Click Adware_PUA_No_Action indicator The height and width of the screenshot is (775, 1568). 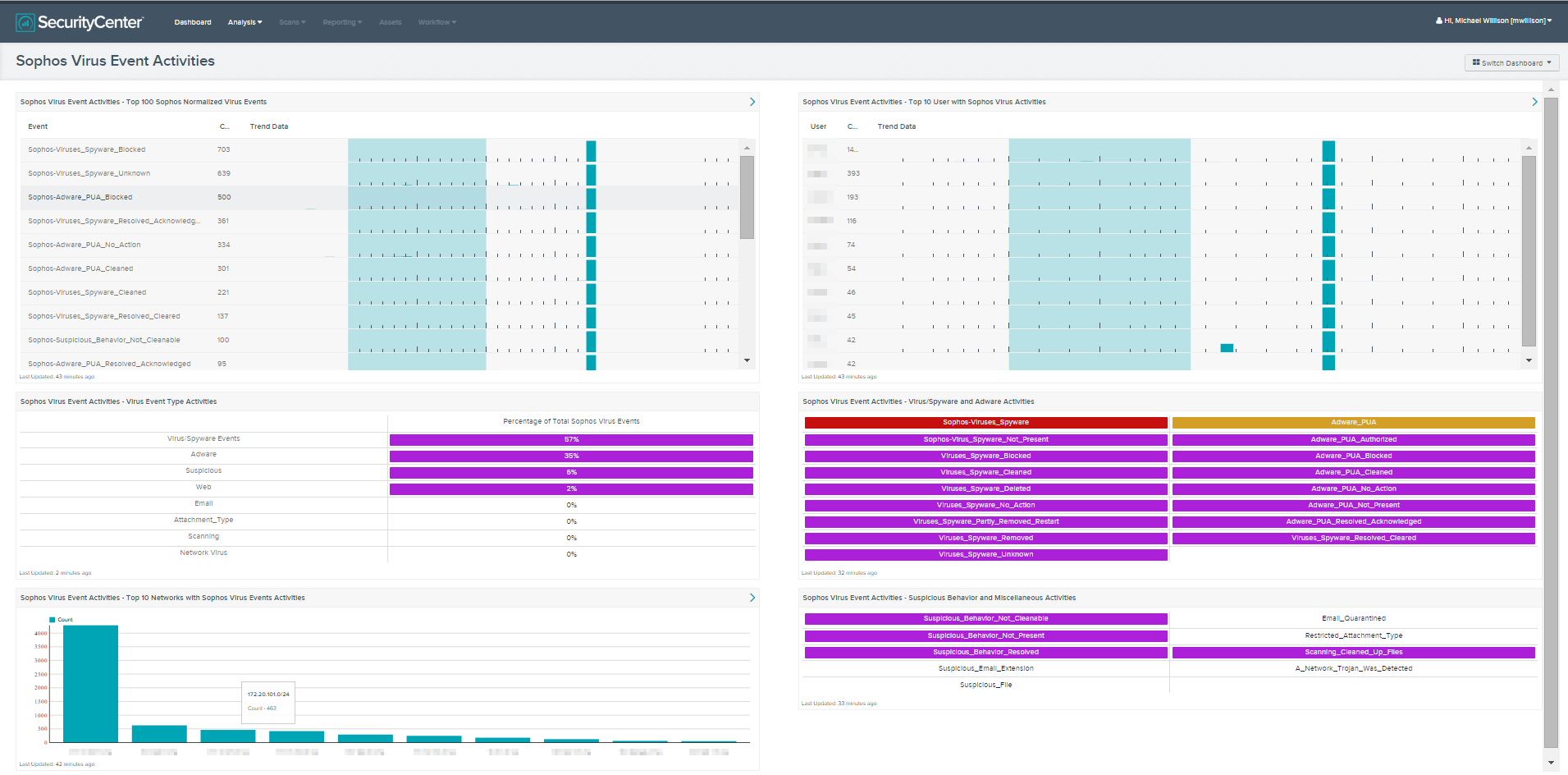click(1353, 489)
